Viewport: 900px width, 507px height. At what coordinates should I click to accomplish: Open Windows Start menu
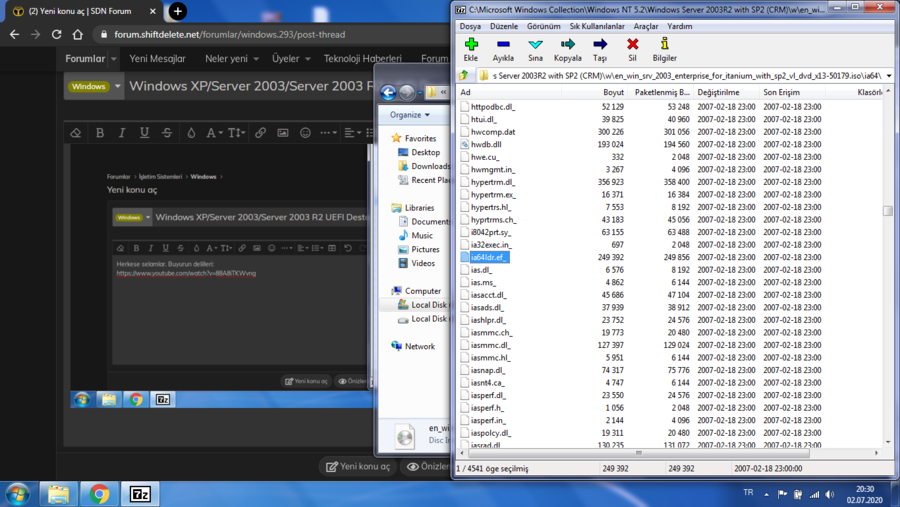[x=17, y=494]
